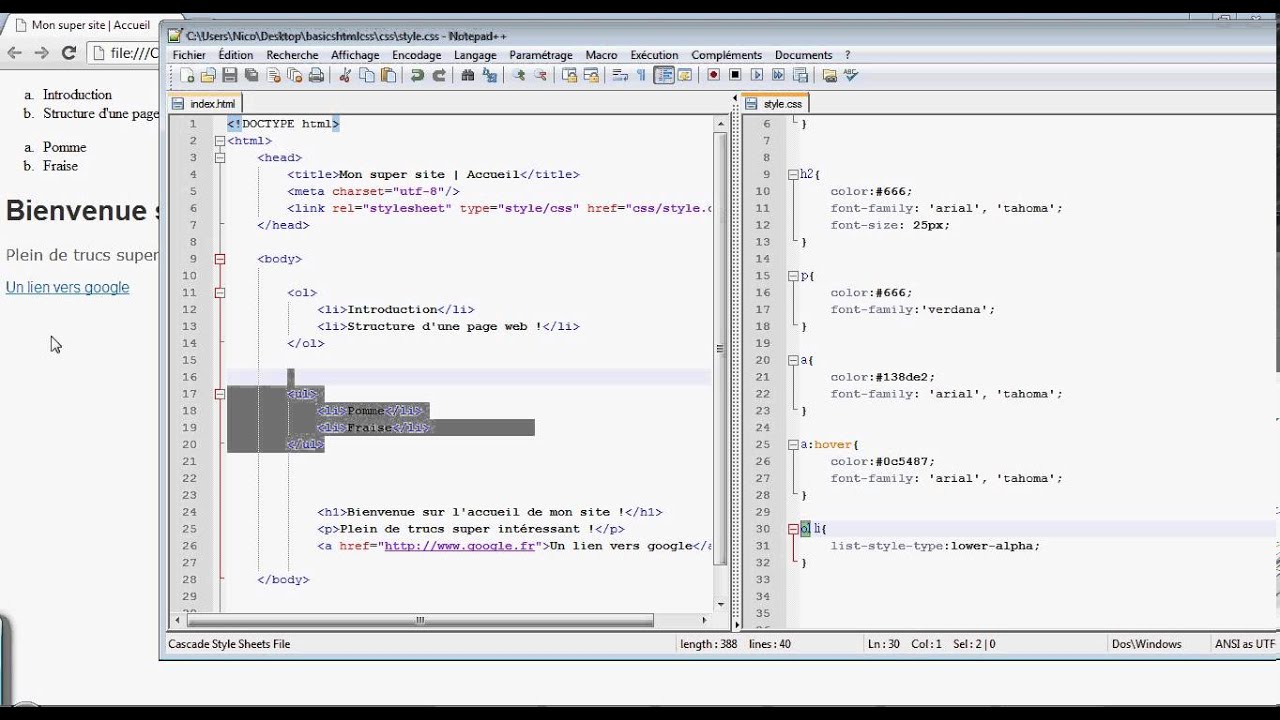Image resolution: width=1280 pixels, height=720 pixels.
Task: Collapse the body block fold marker
Action: (220, 259)
